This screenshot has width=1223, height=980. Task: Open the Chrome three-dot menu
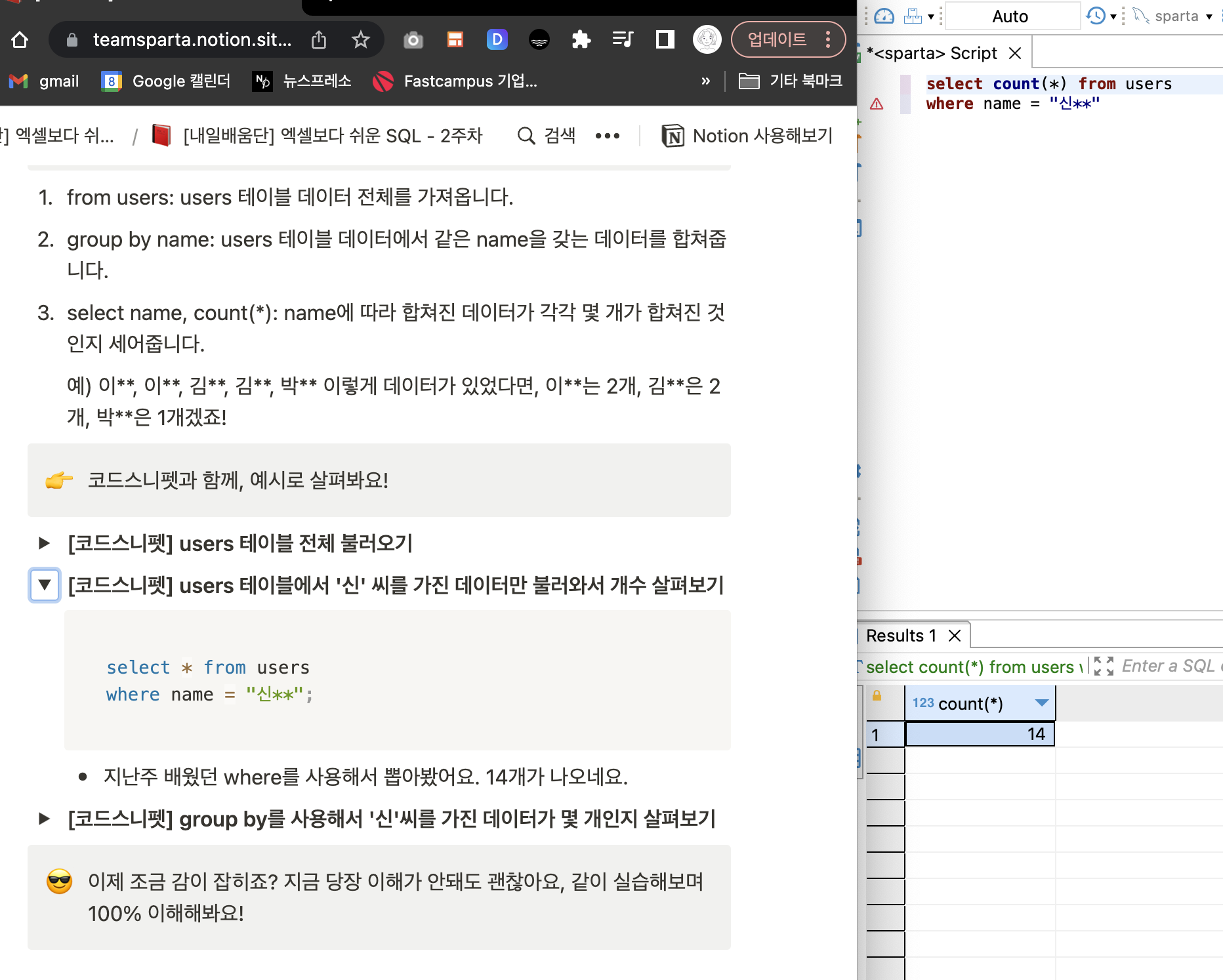click(828, 40)
